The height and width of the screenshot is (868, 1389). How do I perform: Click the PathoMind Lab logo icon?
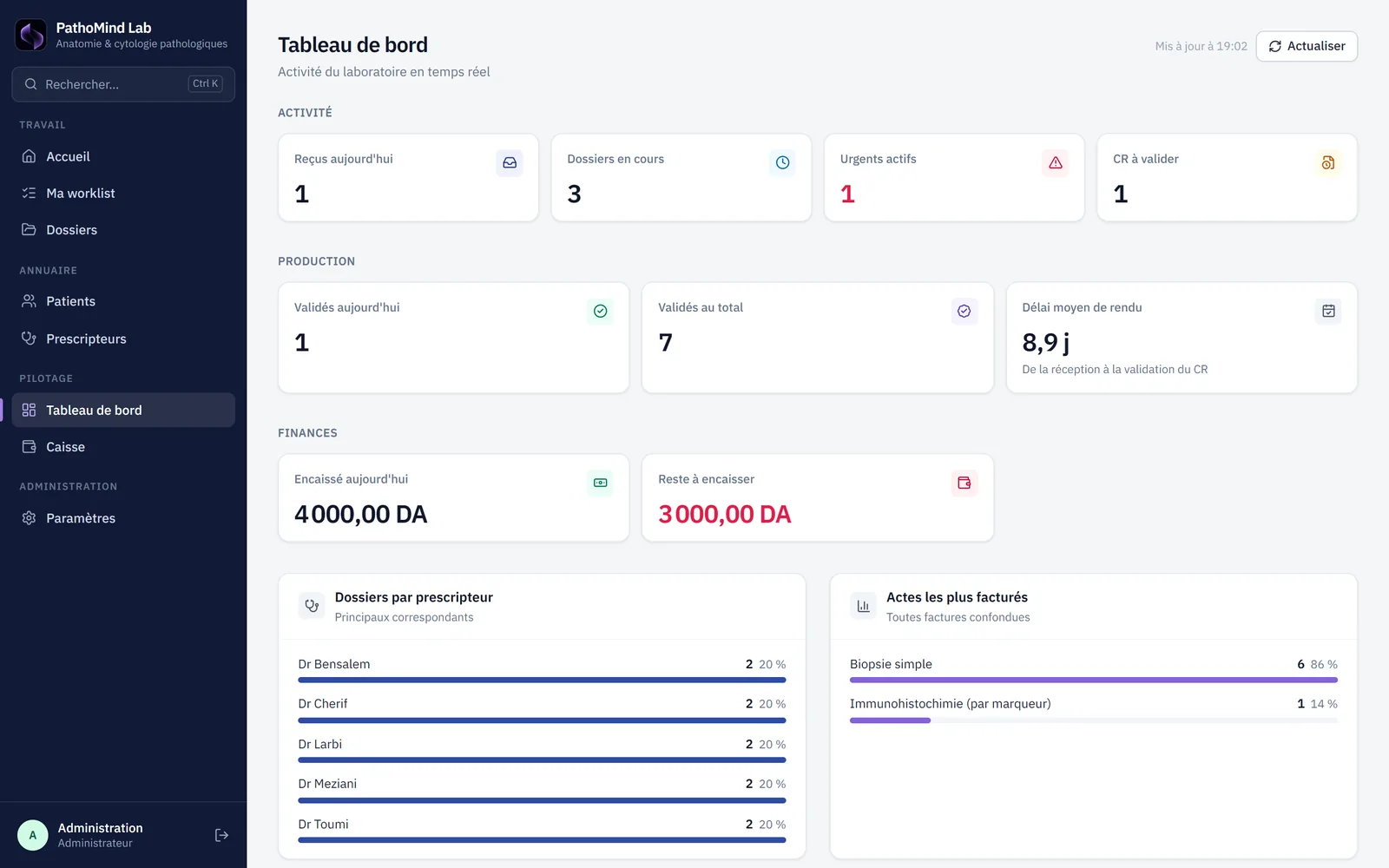click(x=30, y=35)
